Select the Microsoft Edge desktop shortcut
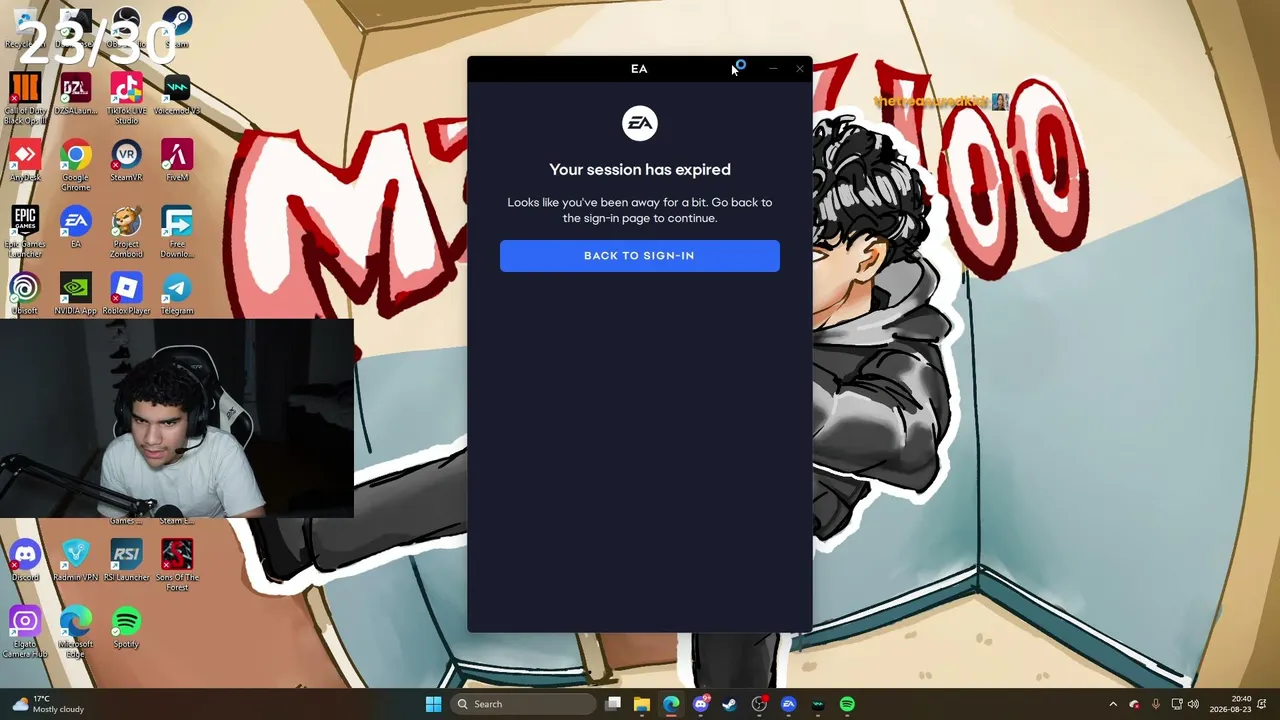This screenshot has height=720, width=1280. tap(76, 632)
